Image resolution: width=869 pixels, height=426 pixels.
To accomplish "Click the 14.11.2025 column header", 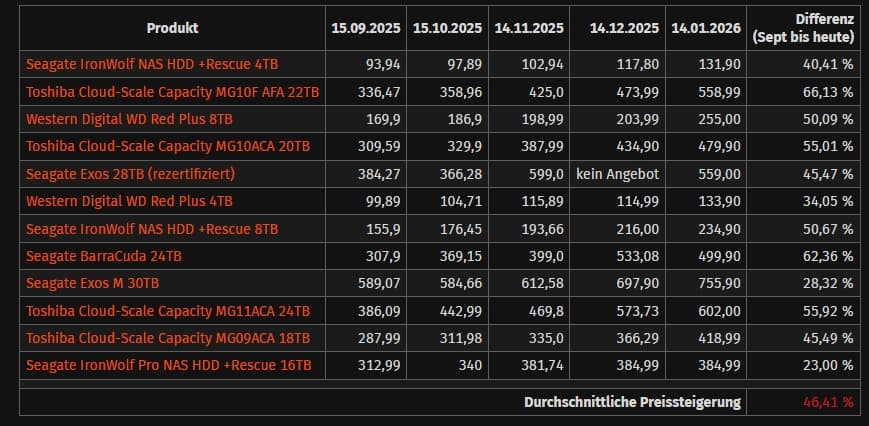I will point(525,28).
